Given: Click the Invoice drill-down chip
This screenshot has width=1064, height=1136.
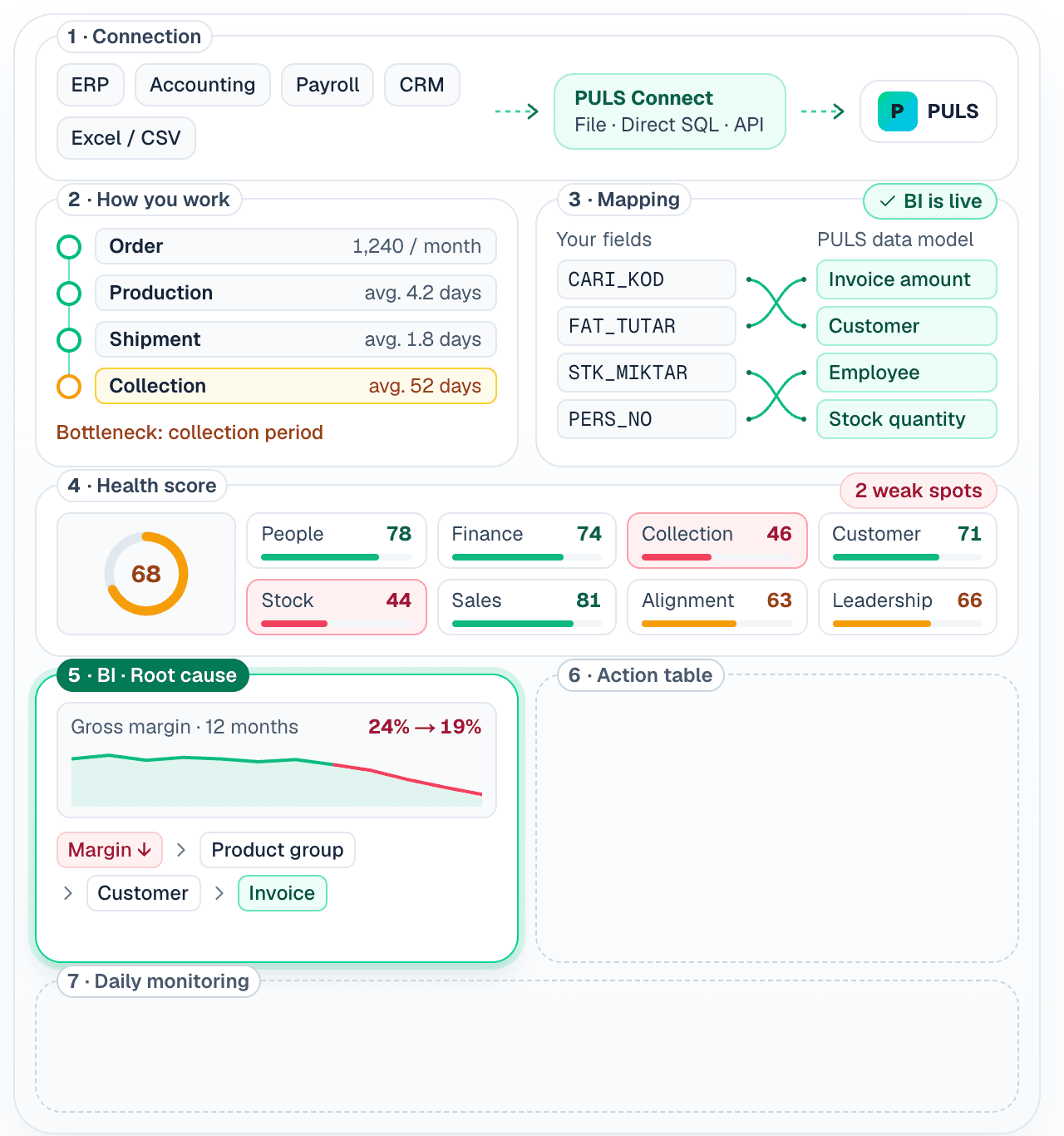Looking at the screenshot, I should coord(283,893).
